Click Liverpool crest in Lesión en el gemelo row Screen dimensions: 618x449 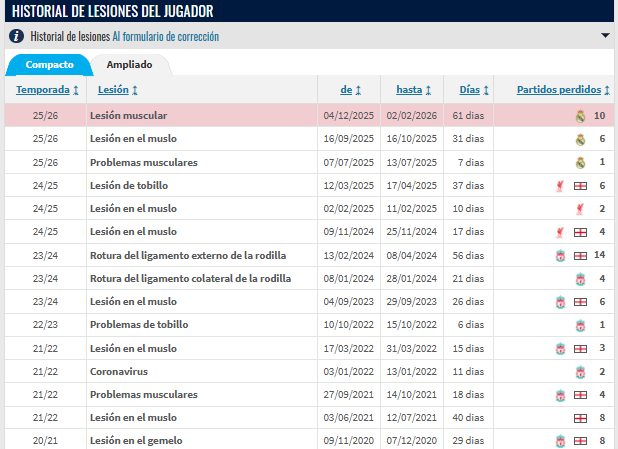coord(560,441)
